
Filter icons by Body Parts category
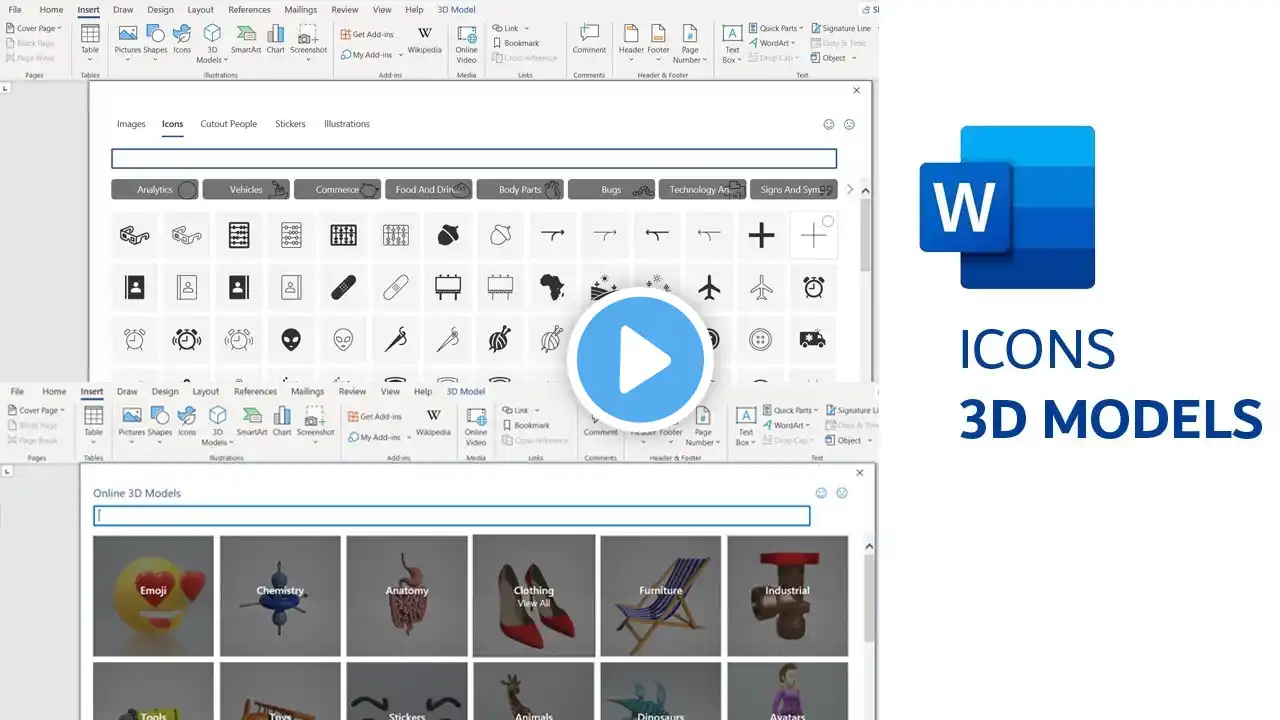coord(520,189)
